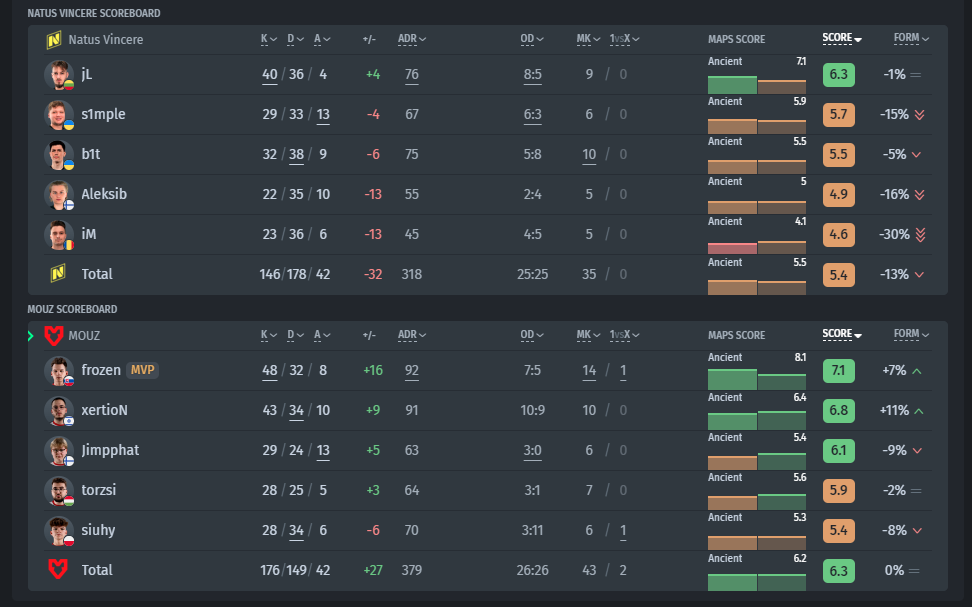Click iM's orange 4.6 score badge

[839, 234]
